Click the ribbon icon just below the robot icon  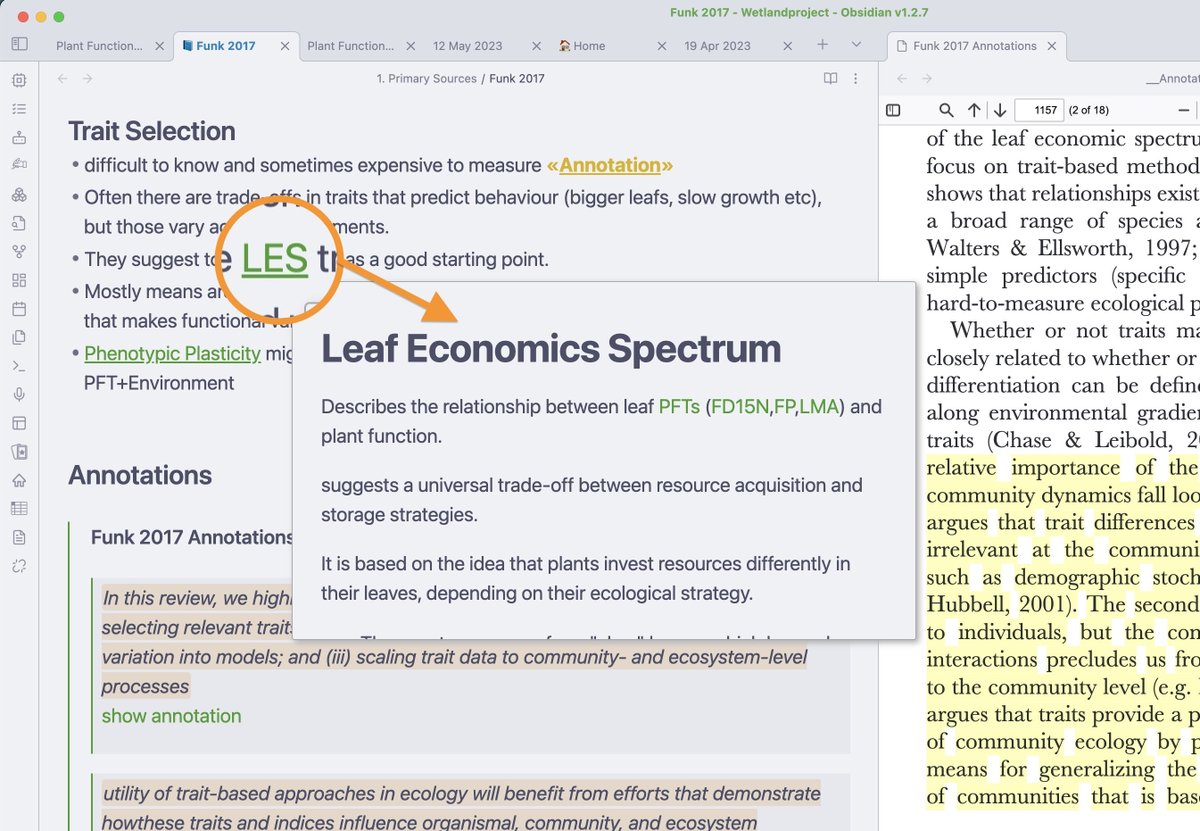point(19,166)
